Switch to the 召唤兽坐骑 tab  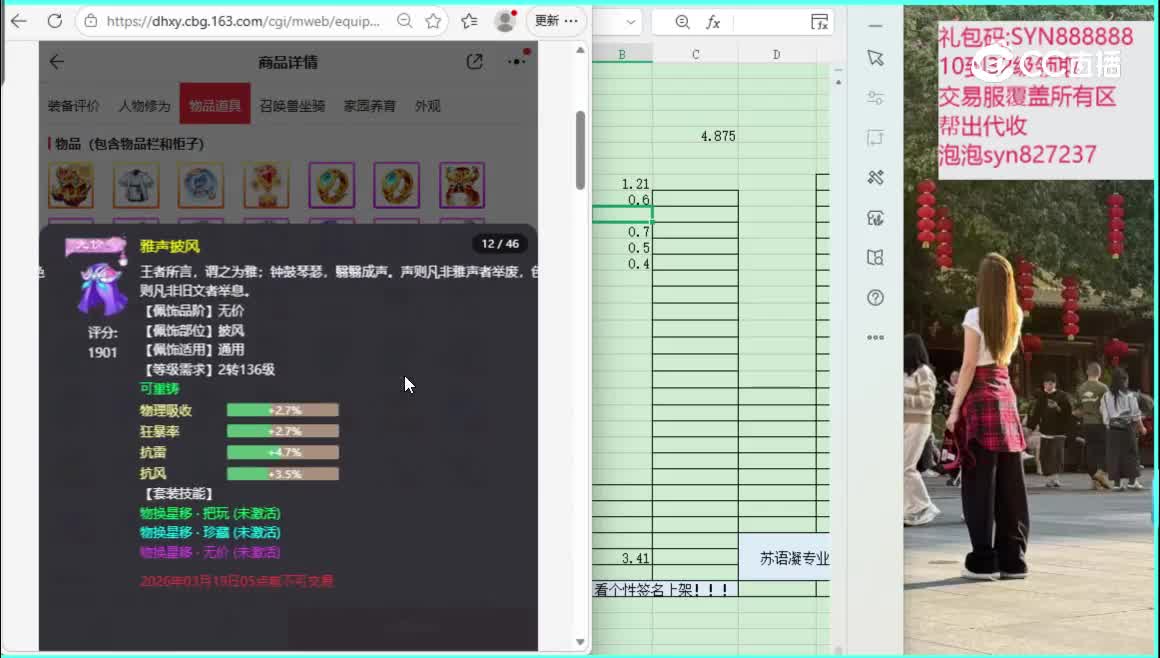(292, 106)
